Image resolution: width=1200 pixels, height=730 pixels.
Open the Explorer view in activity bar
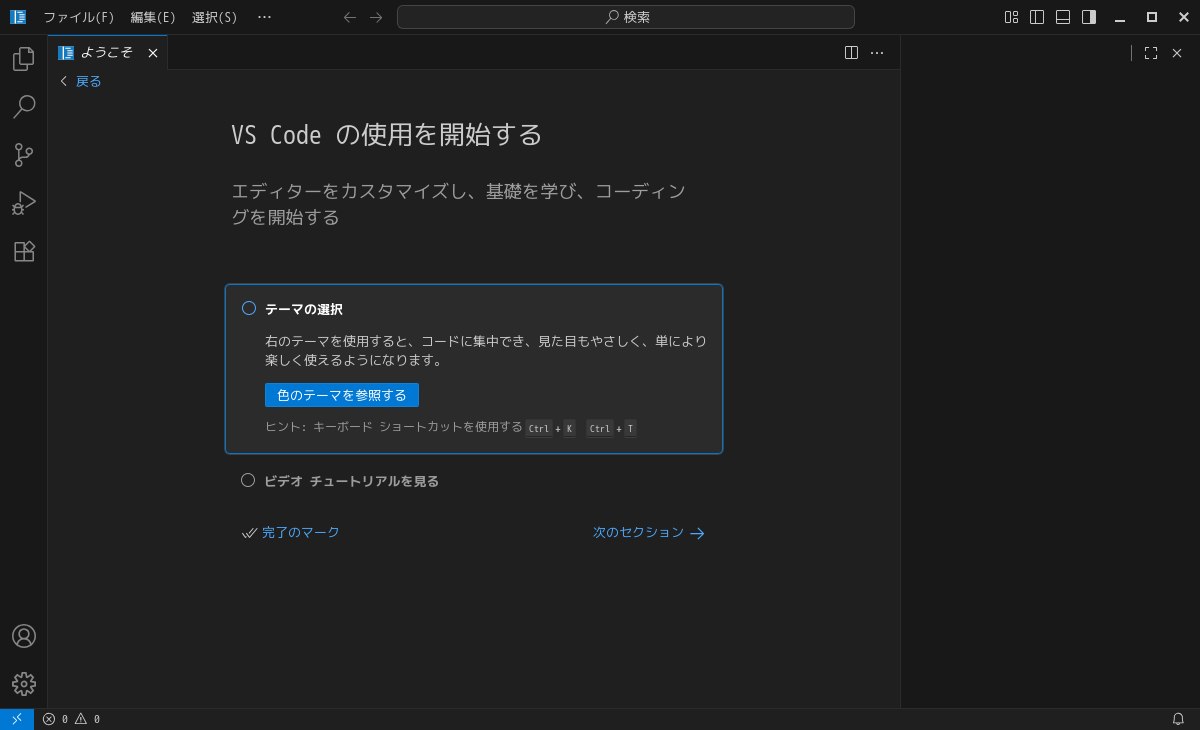24,59
